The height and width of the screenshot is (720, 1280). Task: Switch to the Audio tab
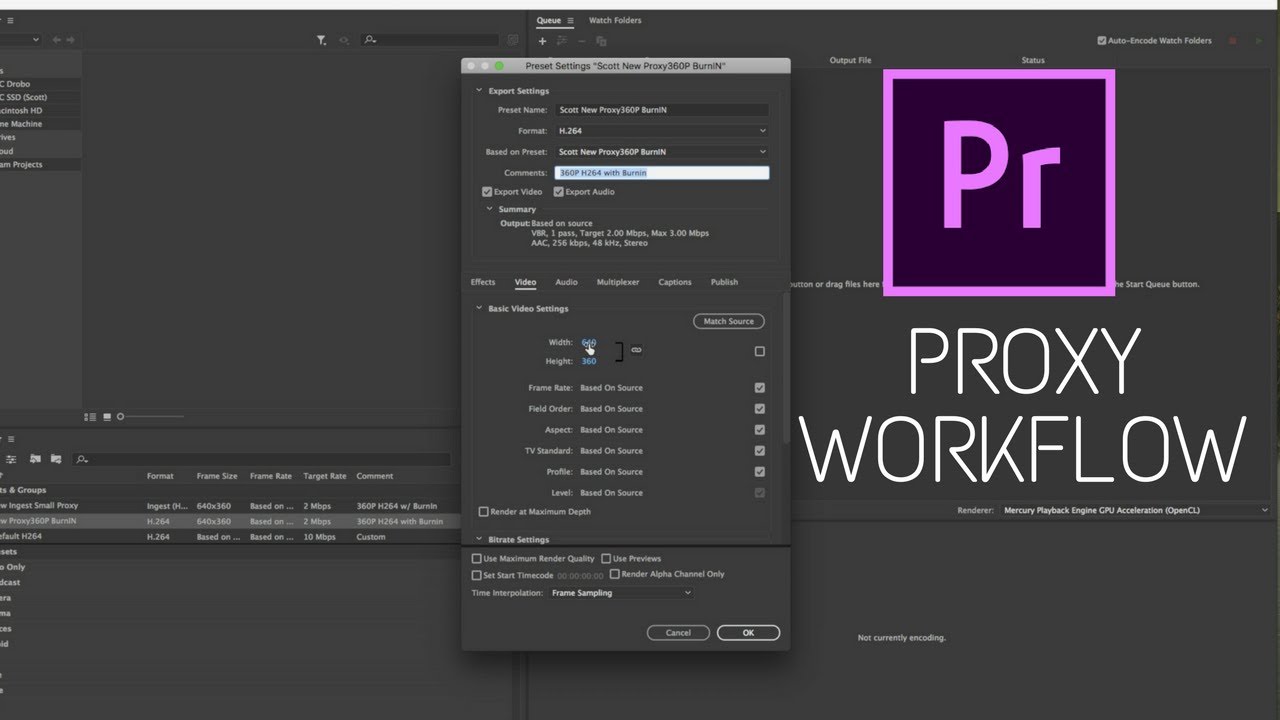point(566,282)
